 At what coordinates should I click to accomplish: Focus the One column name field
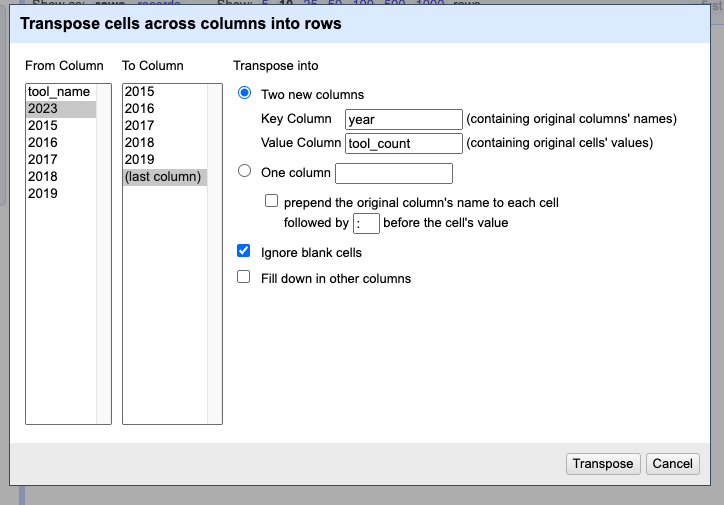click(x=394, y=173)
